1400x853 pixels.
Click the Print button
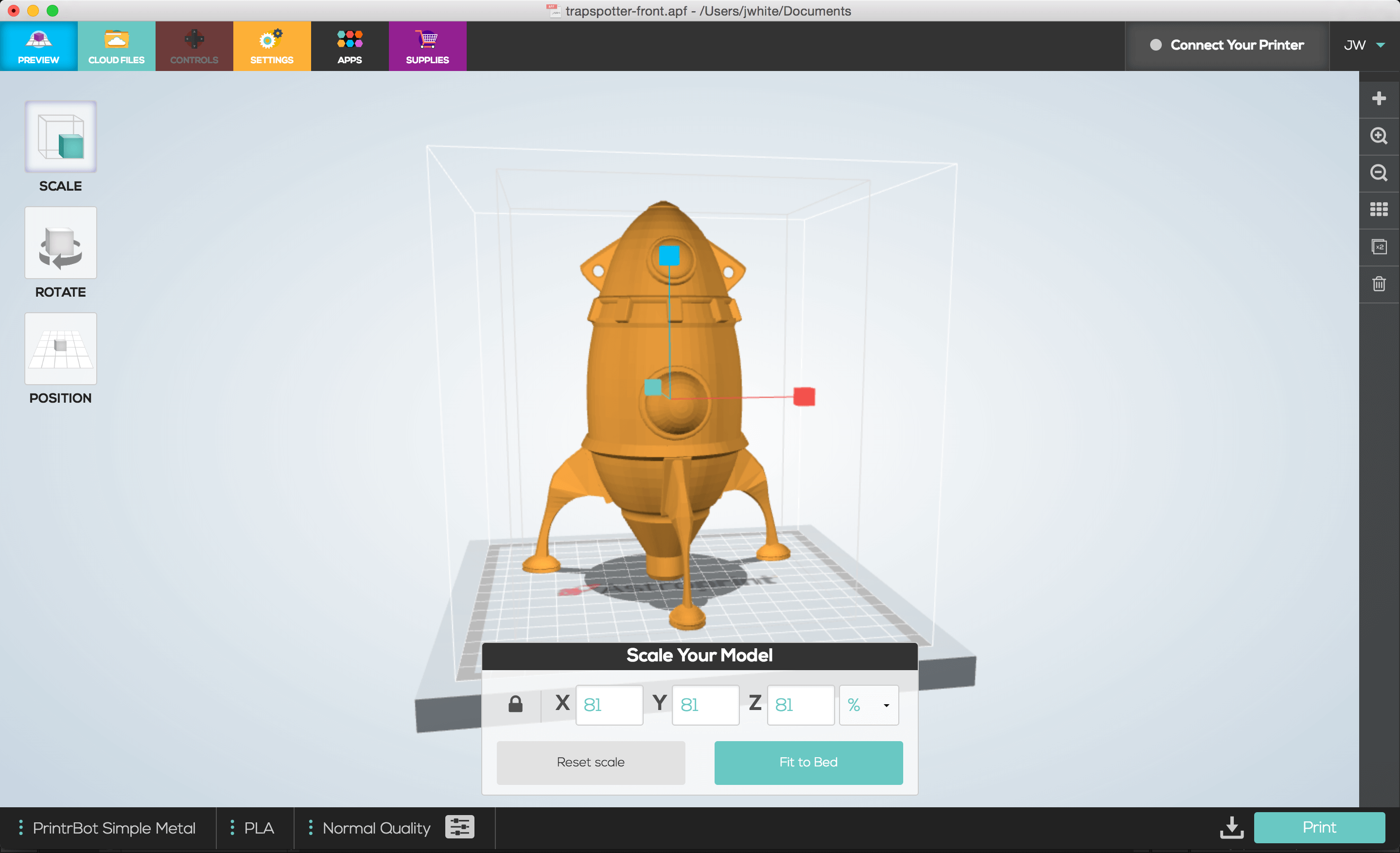coord(1319,827)
